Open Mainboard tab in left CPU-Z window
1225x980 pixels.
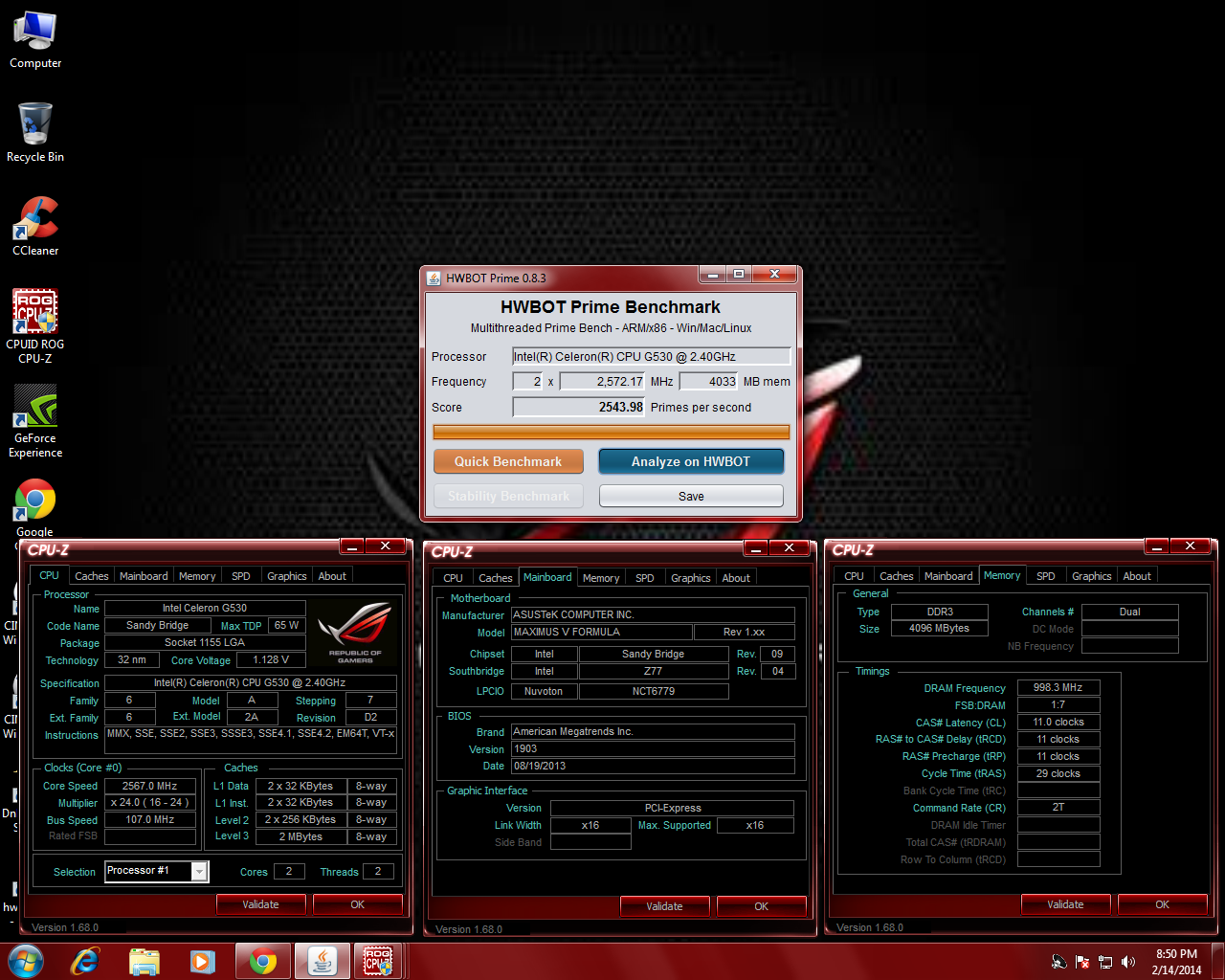[x=144, y=576]
